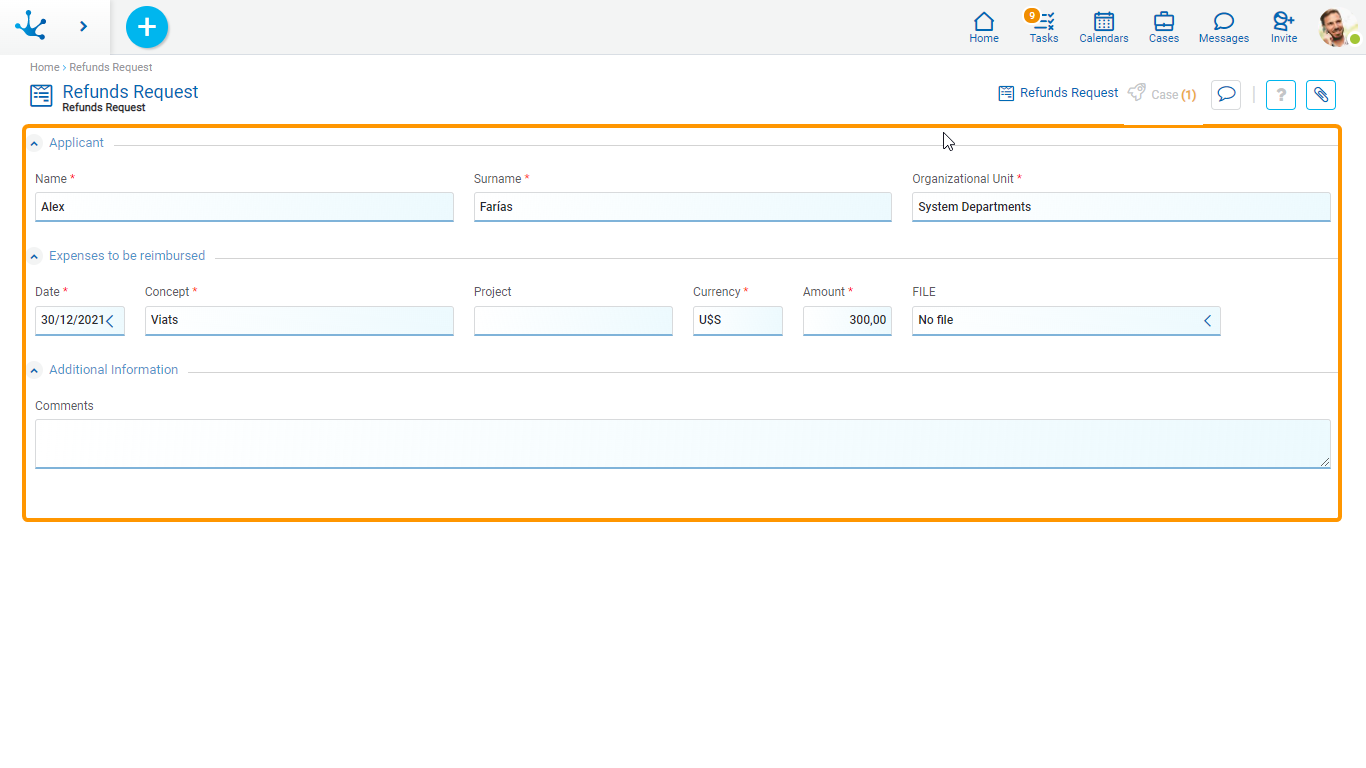Collapse the Additional Information section
Image resolution: width=1366 pixels, height=768 pixels.
[x=35, y=370]
